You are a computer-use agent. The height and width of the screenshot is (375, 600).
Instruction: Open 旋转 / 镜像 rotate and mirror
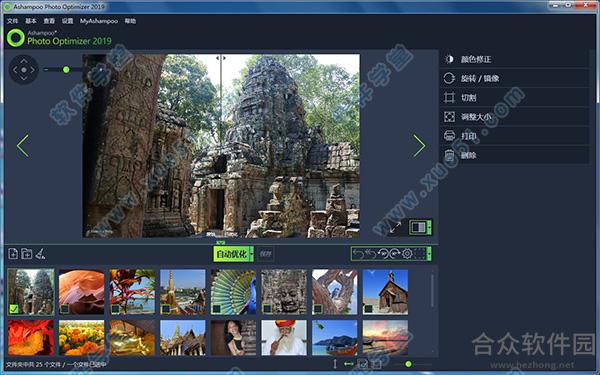click(x=514, y=78)
